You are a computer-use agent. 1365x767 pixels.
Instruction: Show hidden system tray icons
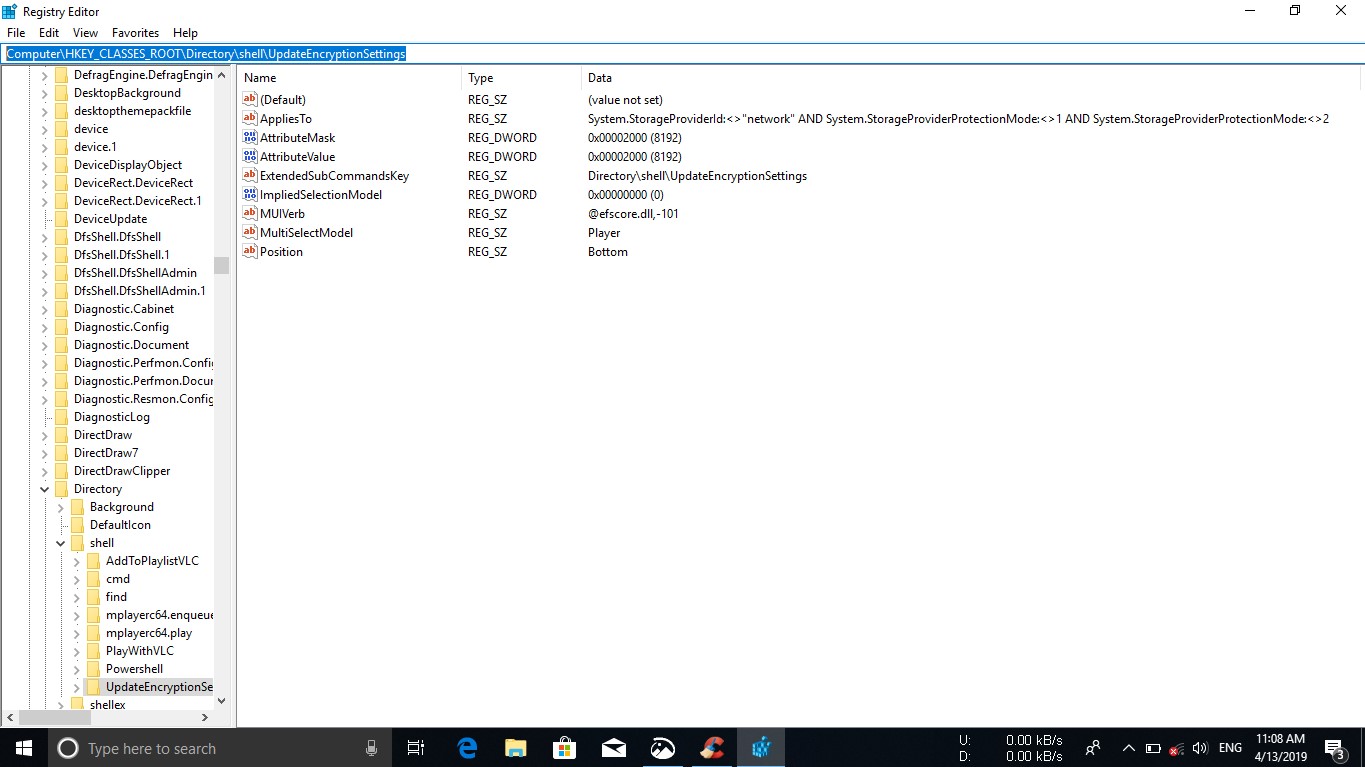point(1128,748)
